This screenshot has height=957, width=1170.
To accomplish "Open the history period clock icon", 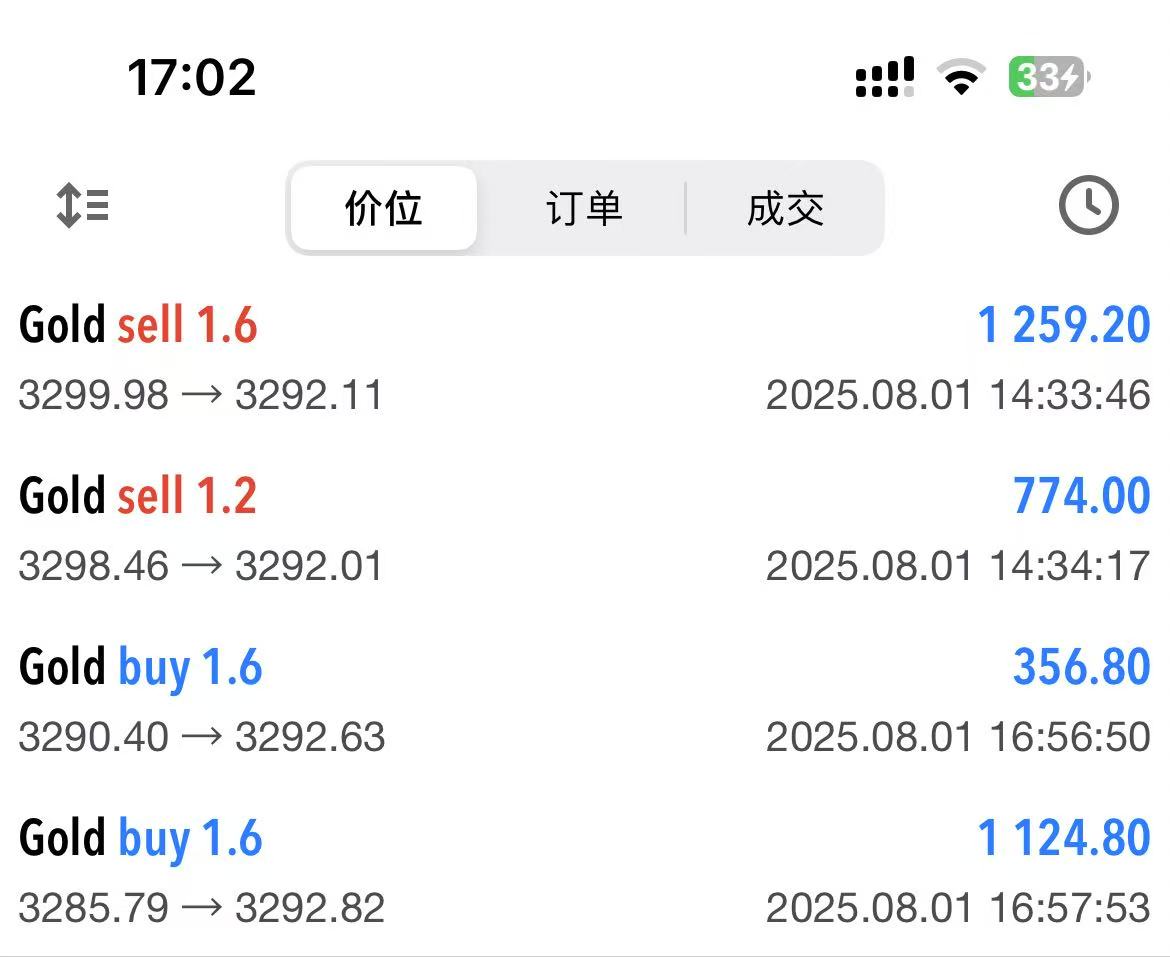I will click(x=1088, y=205).
